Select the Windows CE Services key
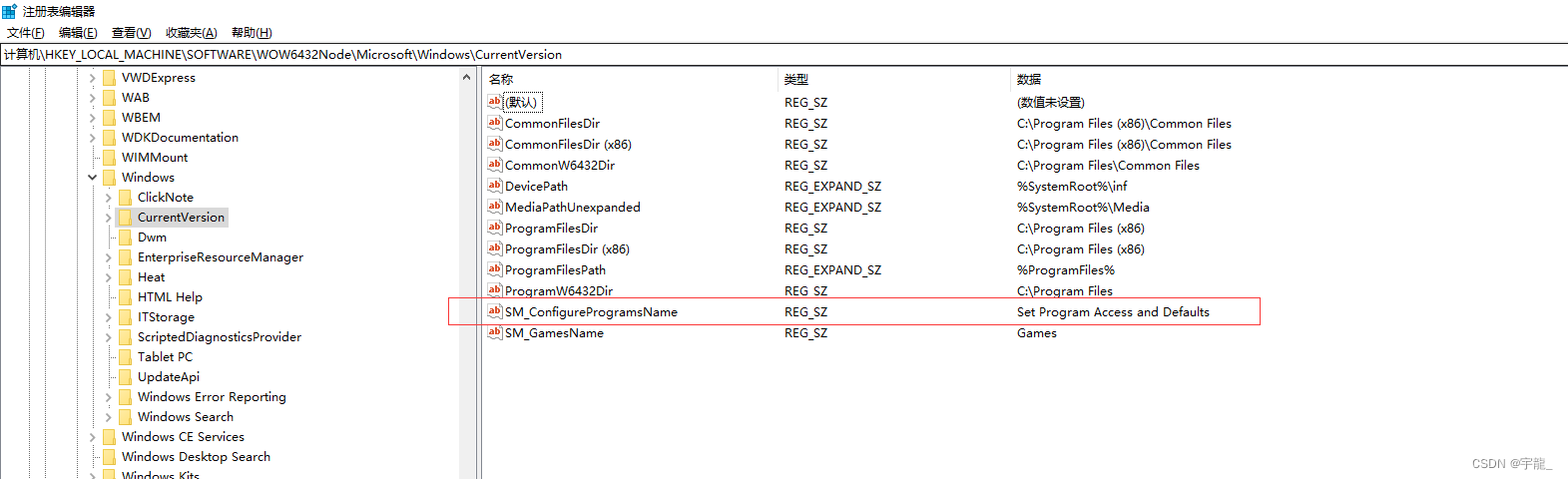 (x=183, y=437)
